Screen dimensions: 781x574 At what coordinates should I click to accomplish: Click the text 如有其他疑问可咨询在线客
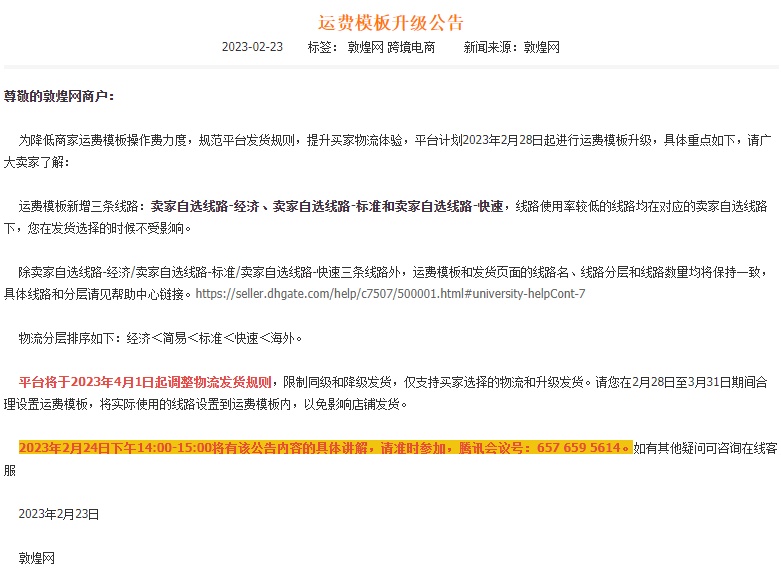705,448
